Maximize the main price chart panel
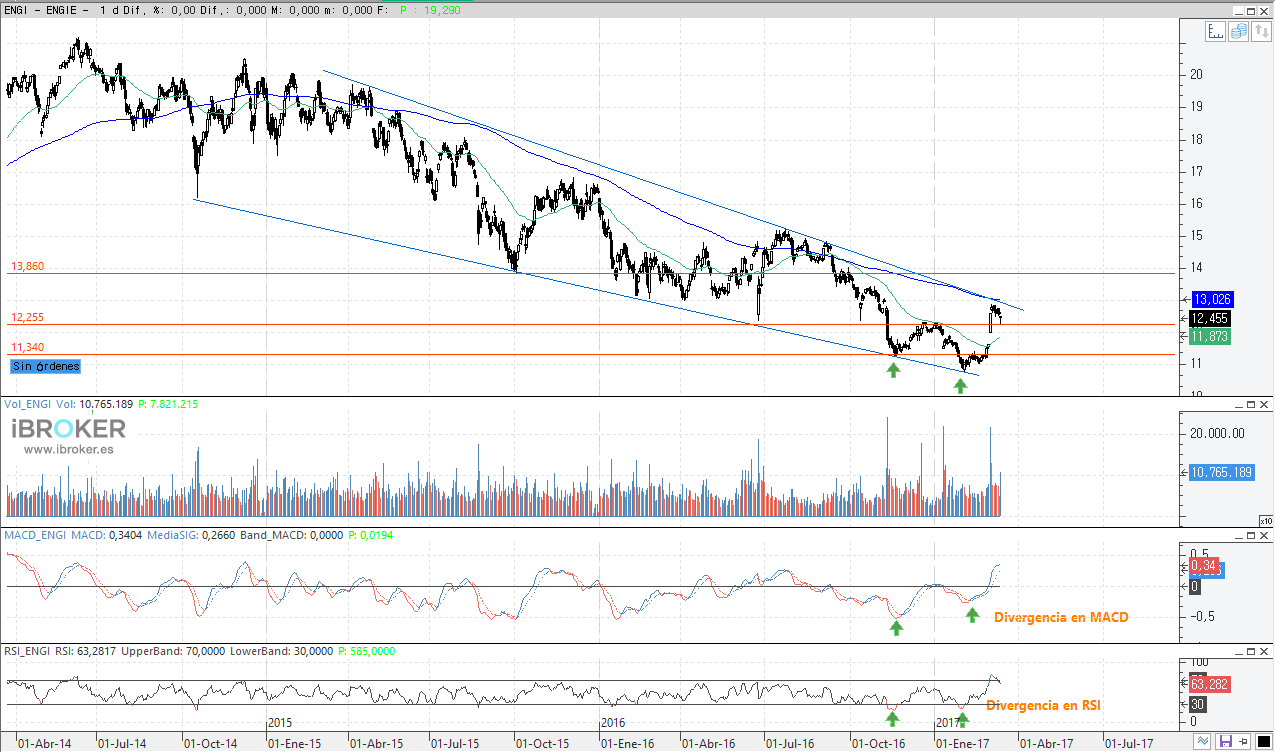 click(x=1250, y=9)
